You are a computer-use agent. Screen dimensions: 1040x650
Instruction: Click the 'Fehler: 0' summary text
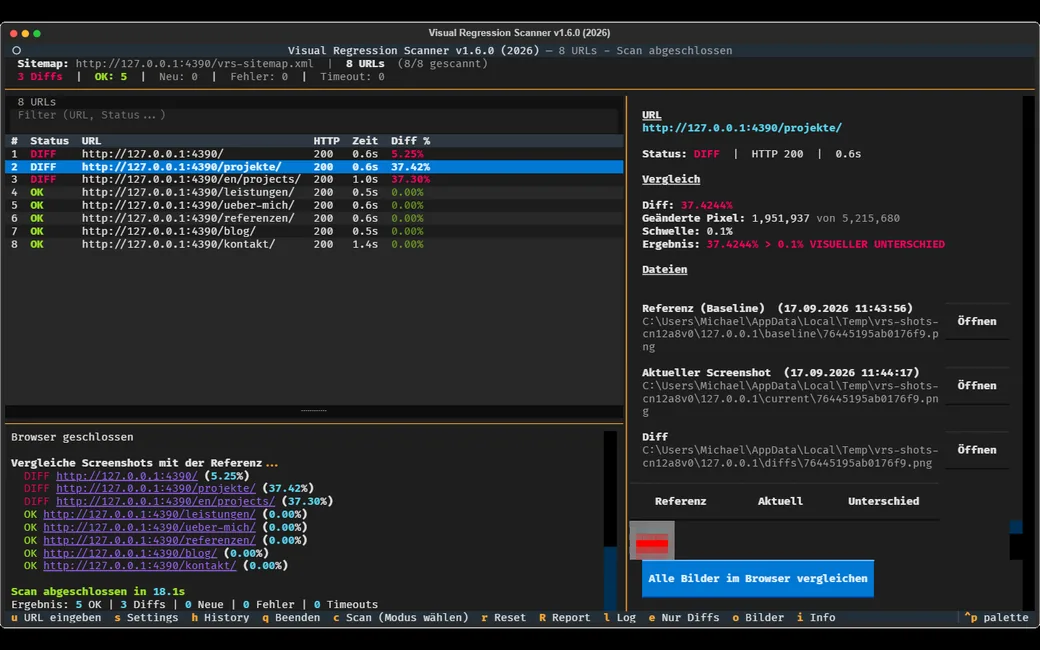259,76
